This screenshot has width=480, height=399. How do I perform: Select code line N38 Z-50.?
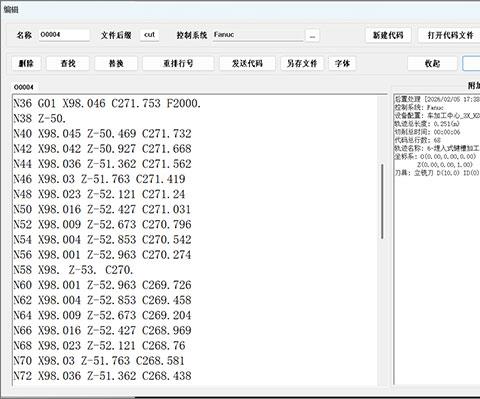pyautogui.click(x=40, y=118)
